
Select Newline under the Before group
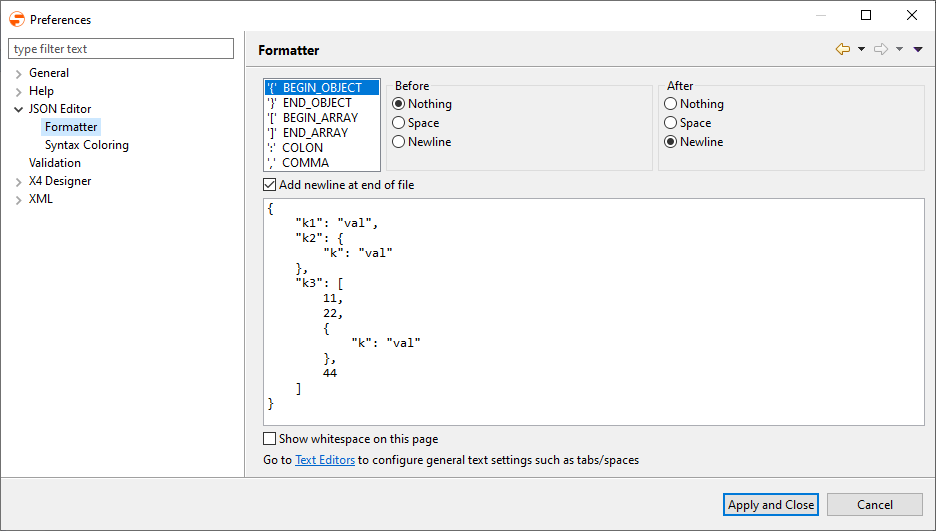pos(399,142)
